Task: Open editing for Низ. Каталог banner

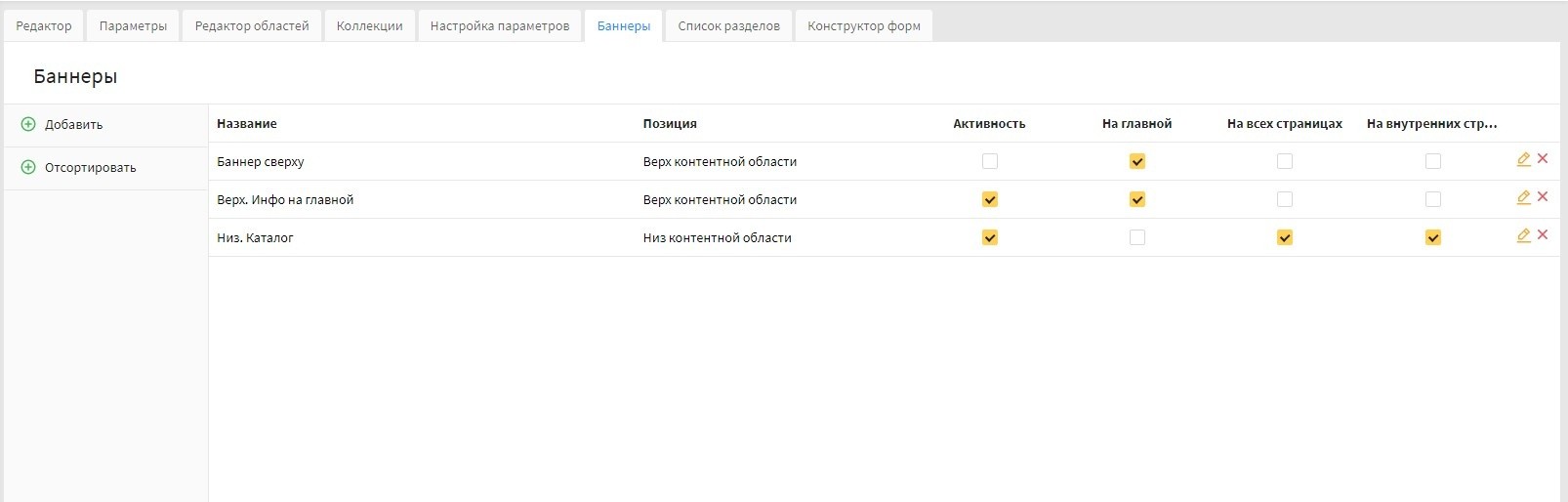Action: point(1523,235)
